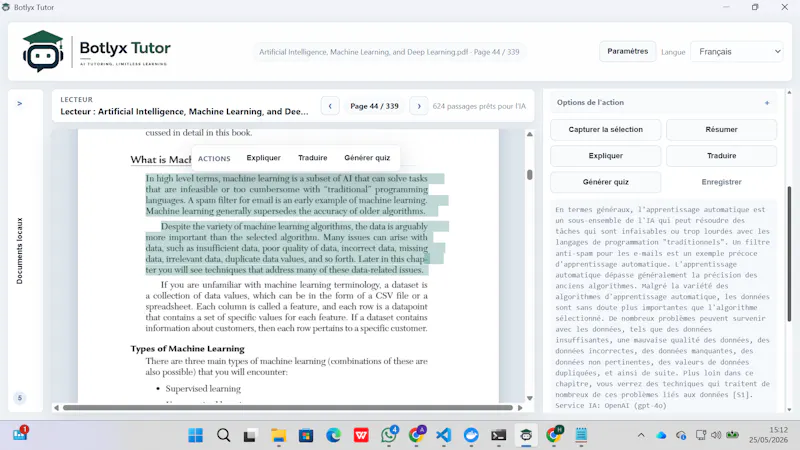Click the reader scroll down arrow
This screenshot has width=800, height=450.
click(530, 398)
